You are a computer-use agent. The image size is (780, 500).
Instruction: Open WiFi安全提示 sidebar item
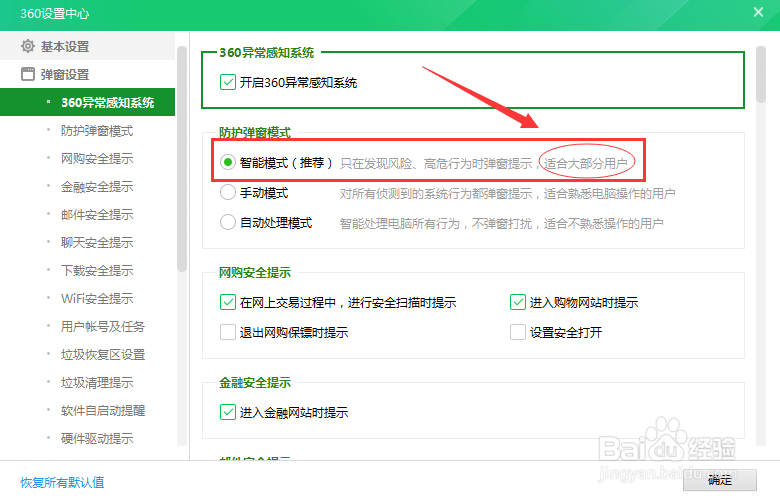[x=97, y=299]
